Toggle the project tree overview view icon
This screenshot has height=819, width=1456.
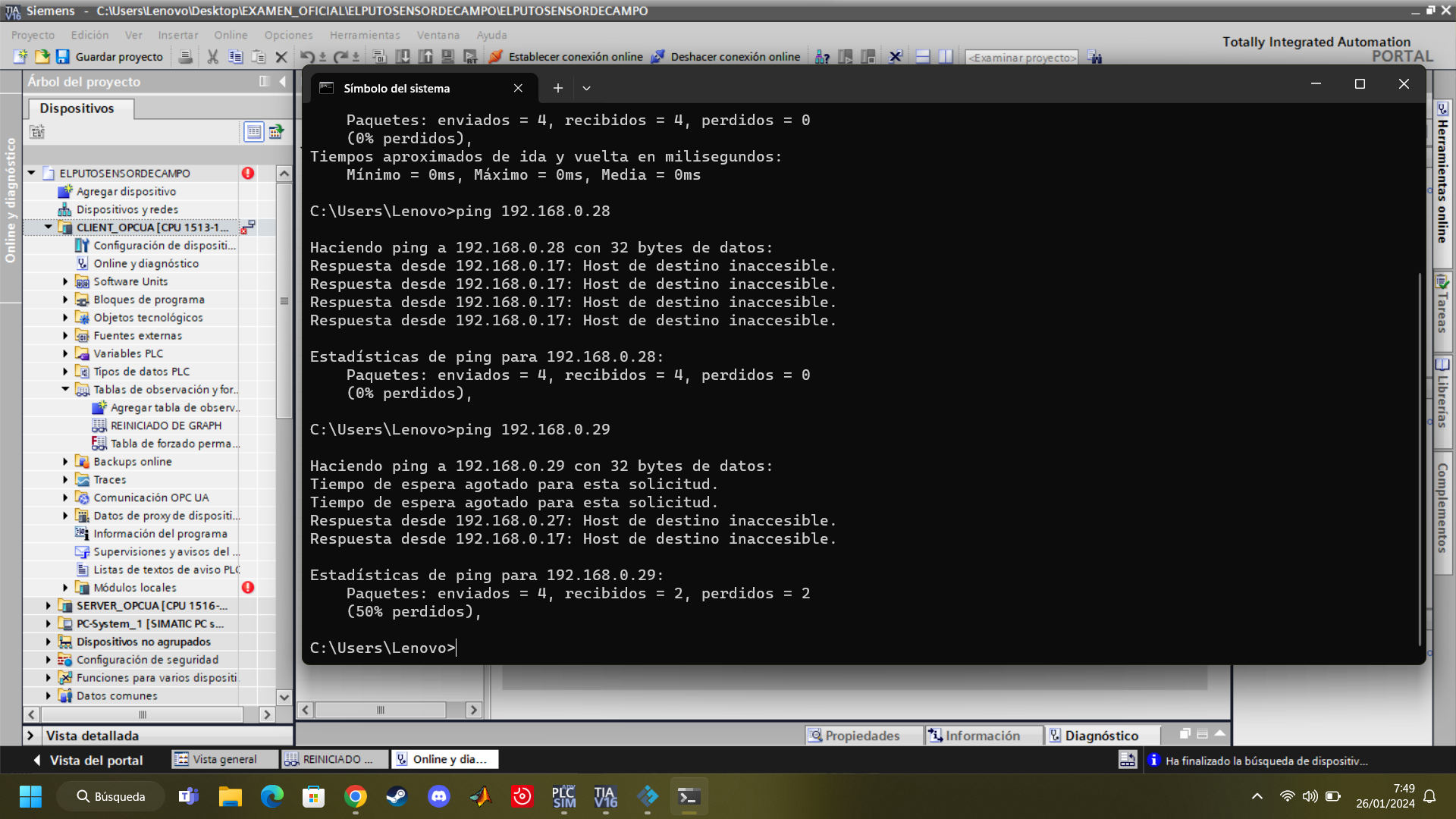(x=254, y=132)
